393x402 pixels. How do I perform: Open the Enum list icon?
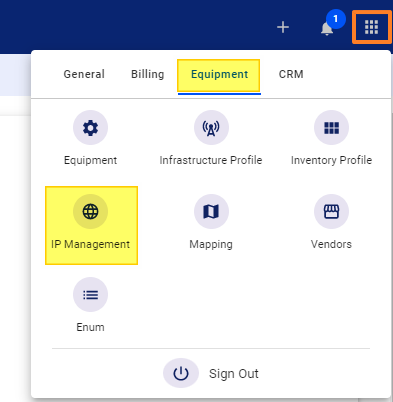[90, 295]
